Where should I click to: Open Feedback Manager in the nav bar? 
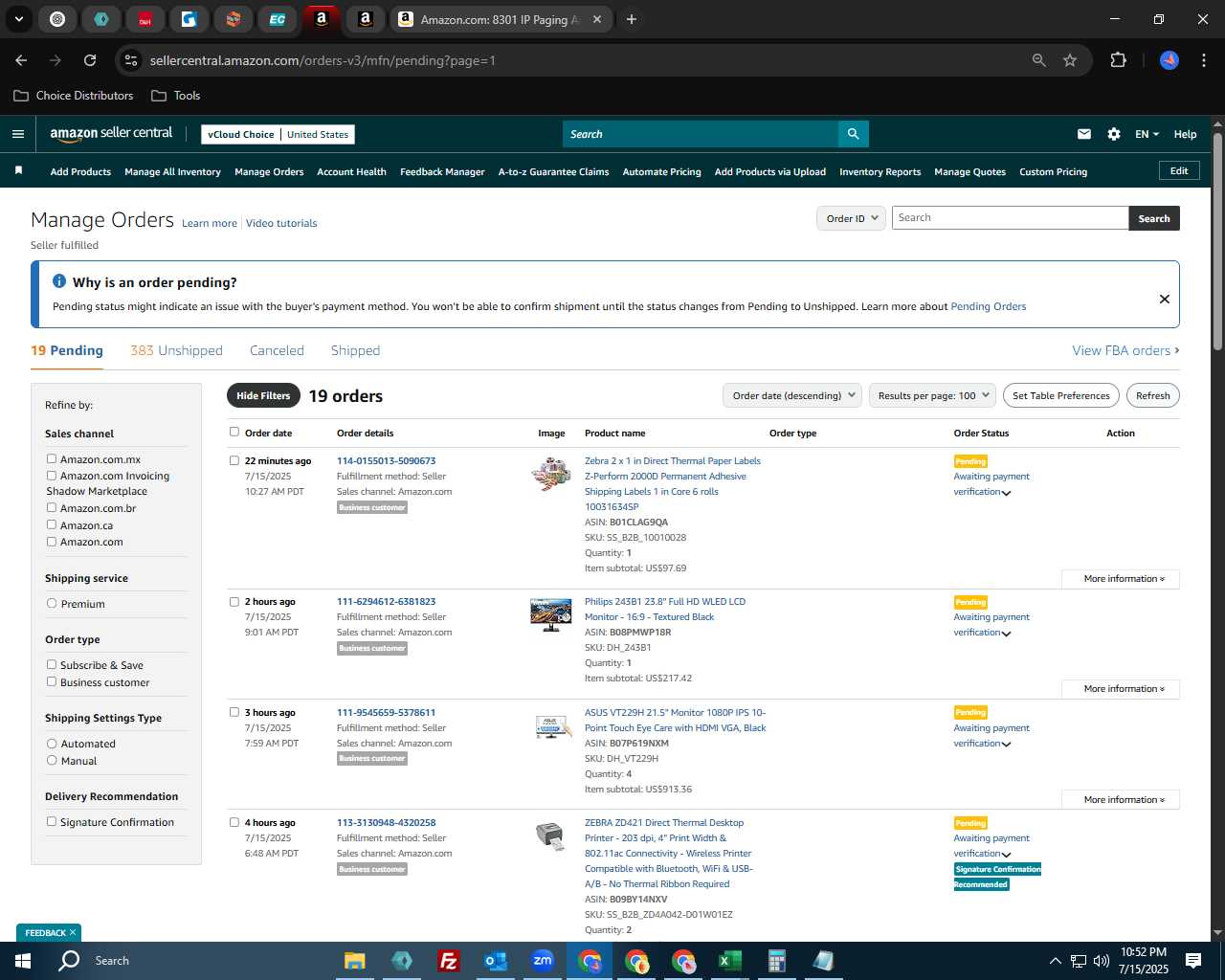click(442, 172)
